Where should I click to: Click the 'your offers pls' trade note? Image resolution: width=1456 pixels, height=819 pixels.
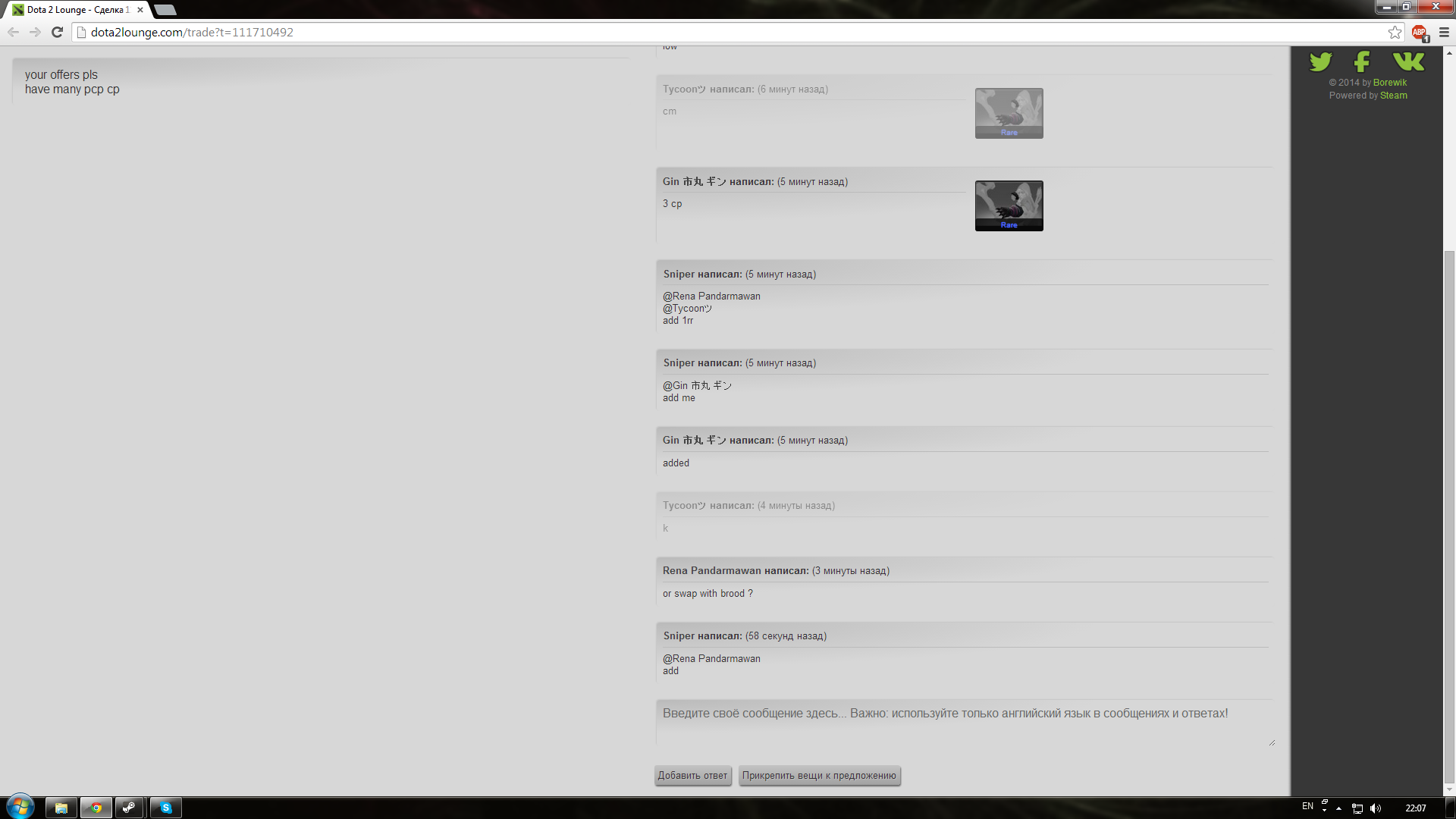[x=61, y=74]
